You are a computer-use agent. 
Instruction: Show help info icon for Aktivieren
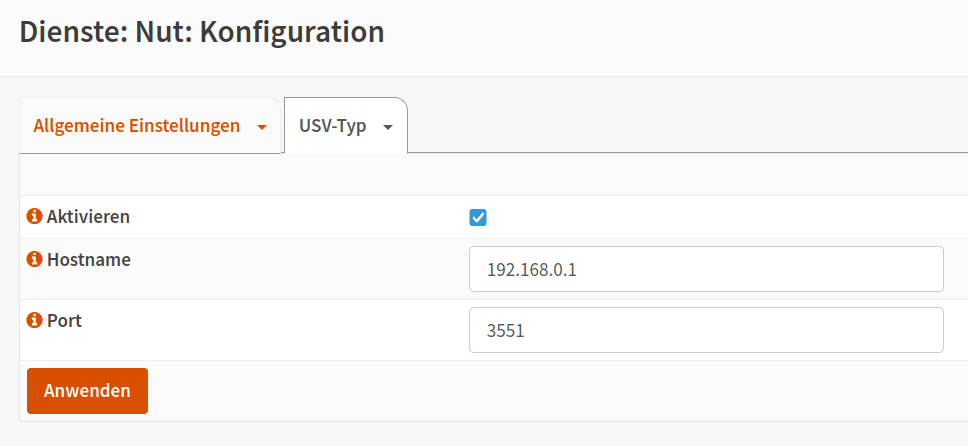[35, 217]
